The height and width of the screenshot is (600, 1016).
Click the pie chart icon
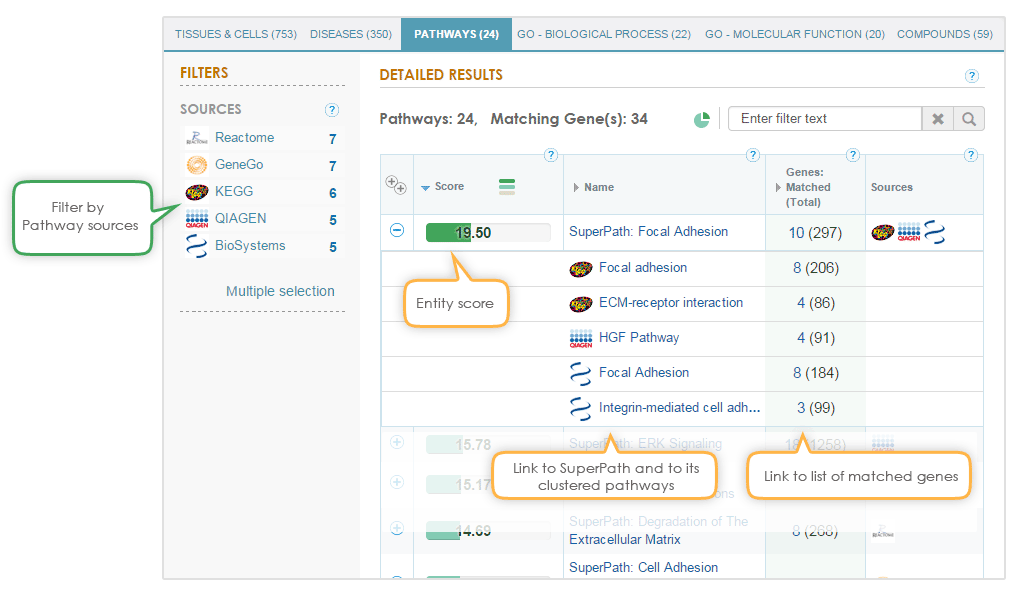click(702, 120)
